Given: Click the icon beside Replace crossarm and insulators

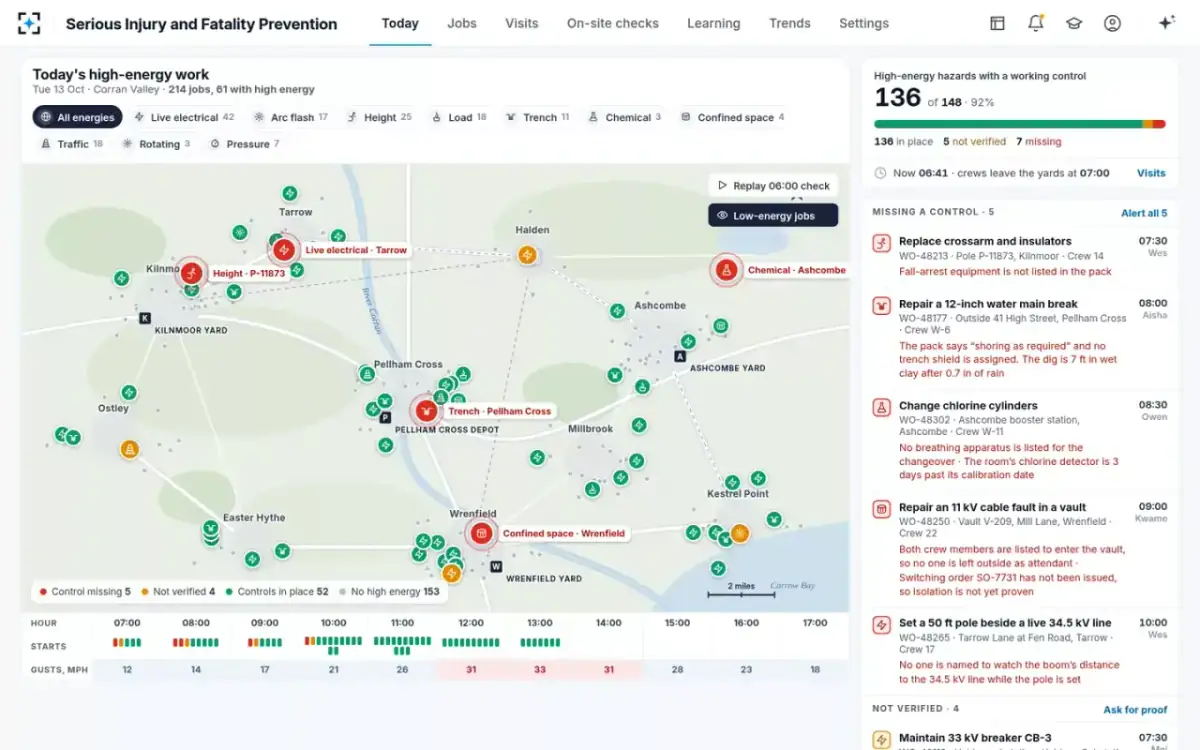Looking at the screenshot, I should [x=881, y=242].
